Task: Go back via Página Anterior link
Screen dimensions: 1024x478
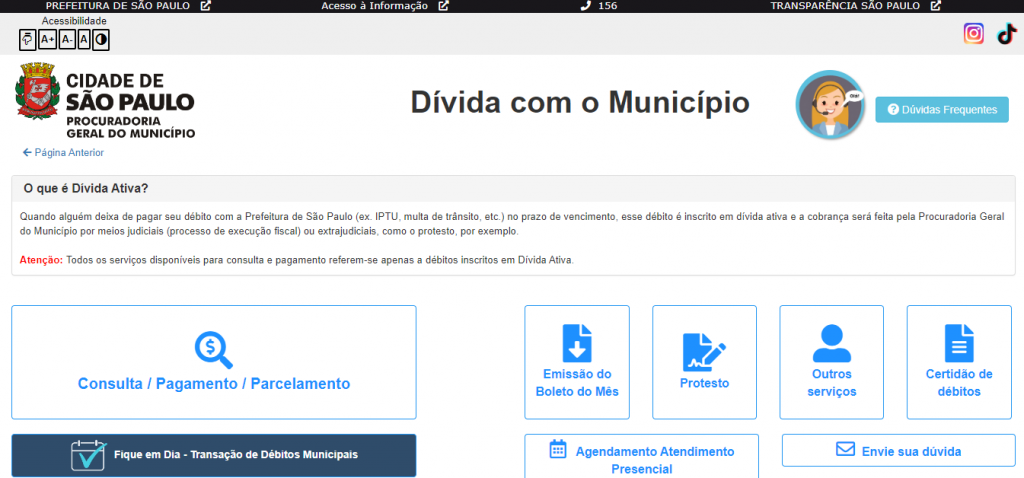Action: pyautogui.click(x=63, y=153)
